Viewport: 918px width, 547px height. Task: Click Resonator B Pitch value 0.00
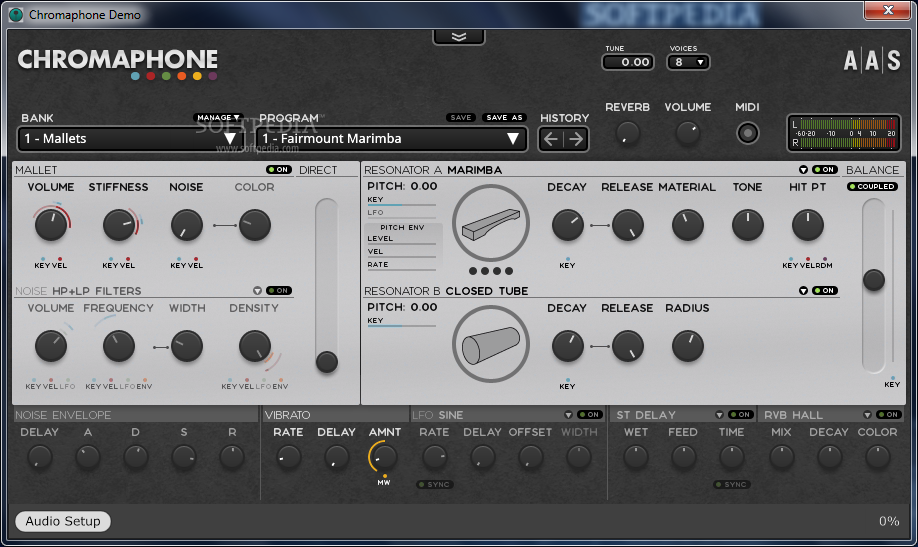click(424, 307)
